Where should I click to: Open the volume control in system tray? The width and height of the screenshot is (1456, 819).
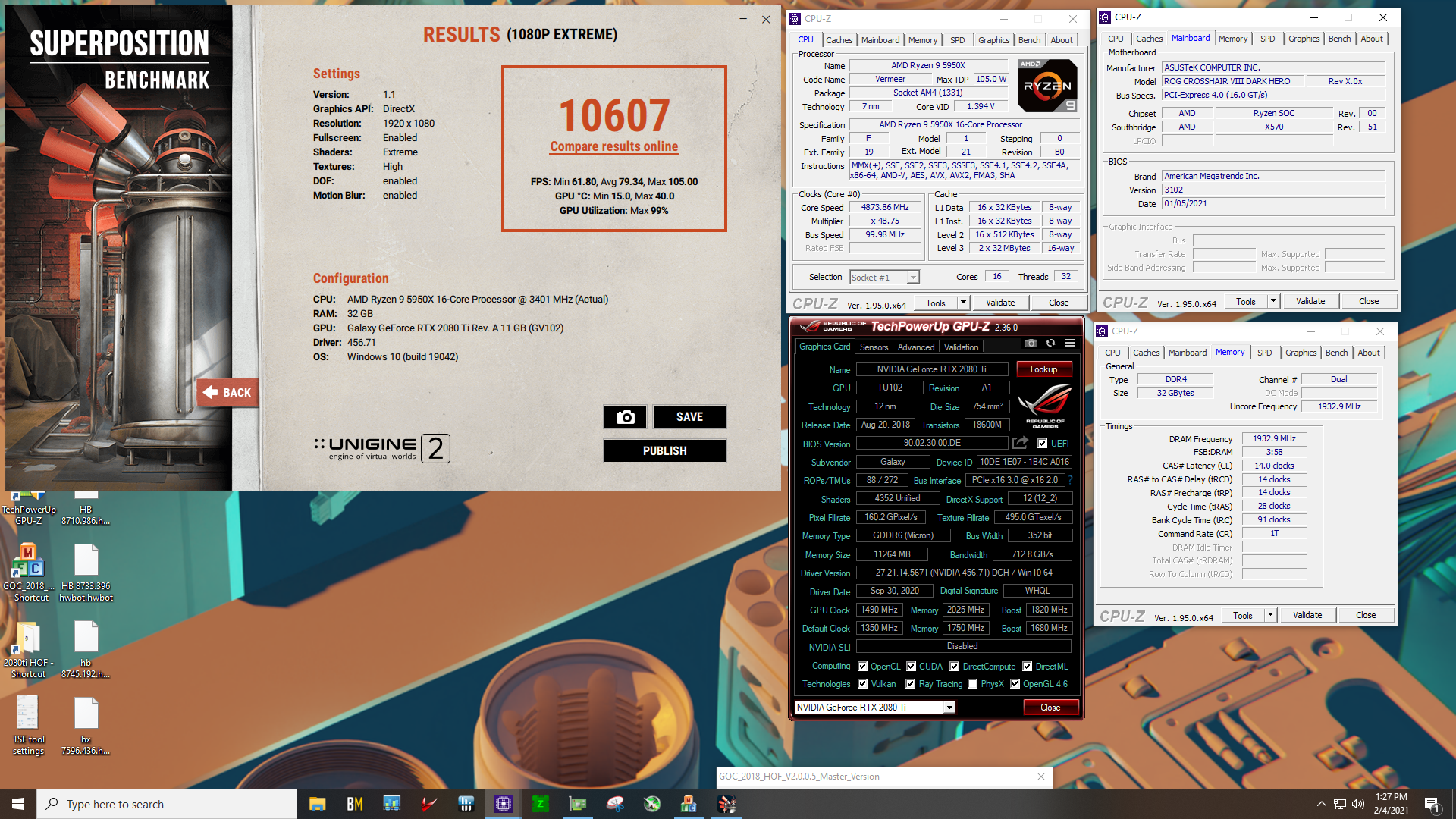click(1358, 804)
